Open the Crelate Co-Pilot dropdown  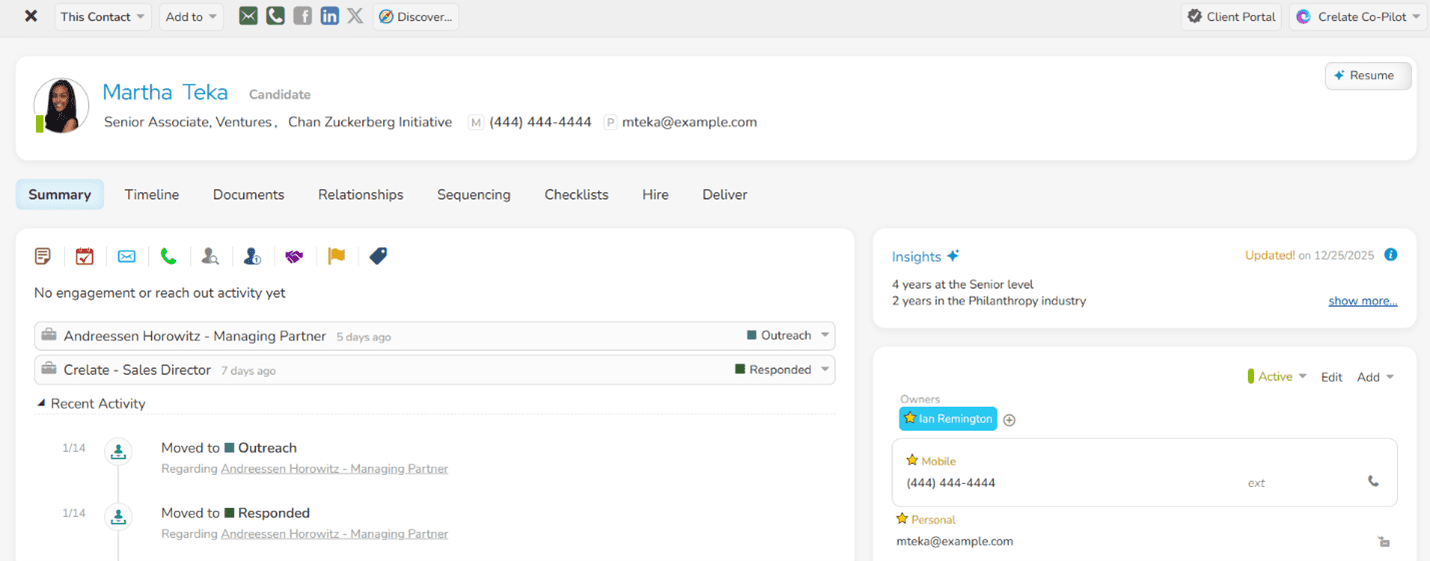(x=1357, y=16)
